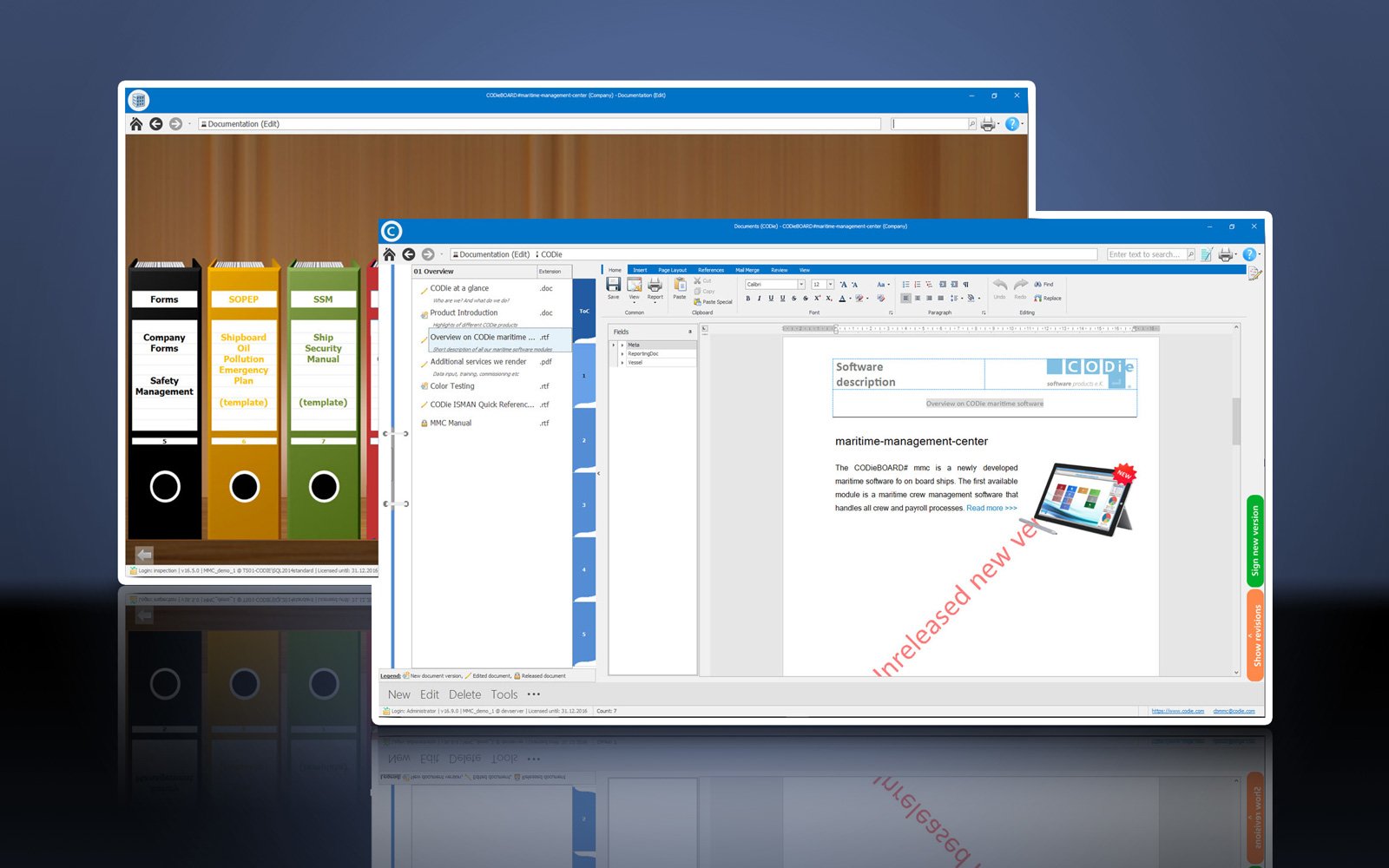The image size is (1389, 868).
Task: Expand the Meta field node
Action: click(622, 345)
